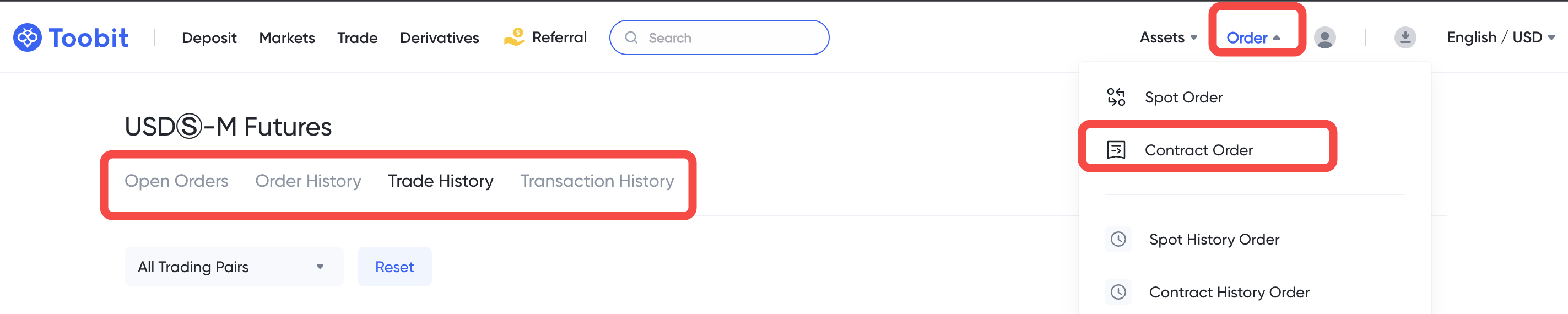Screen dimensions: 1568x314
Task: Click the Contract History Order clock icon
Action: pos(1118,292)
